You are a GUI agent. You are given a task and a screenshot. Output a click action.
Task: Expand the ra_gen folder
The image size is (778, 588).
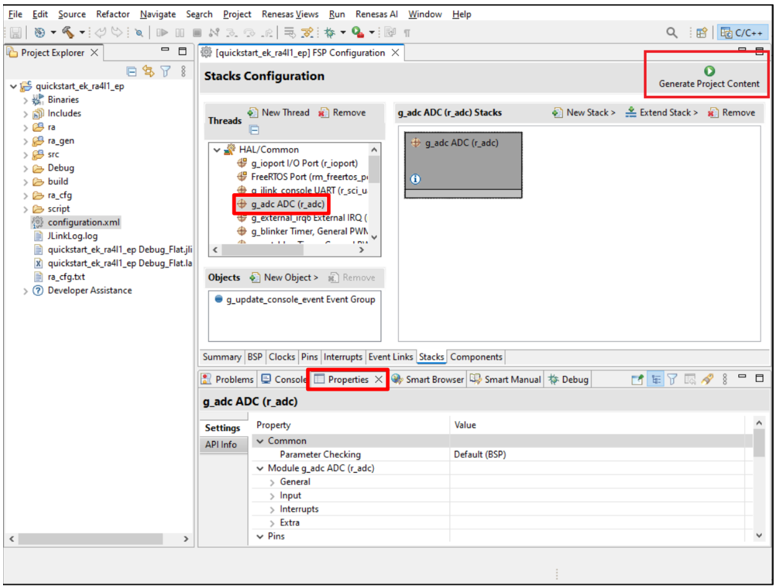26,141
